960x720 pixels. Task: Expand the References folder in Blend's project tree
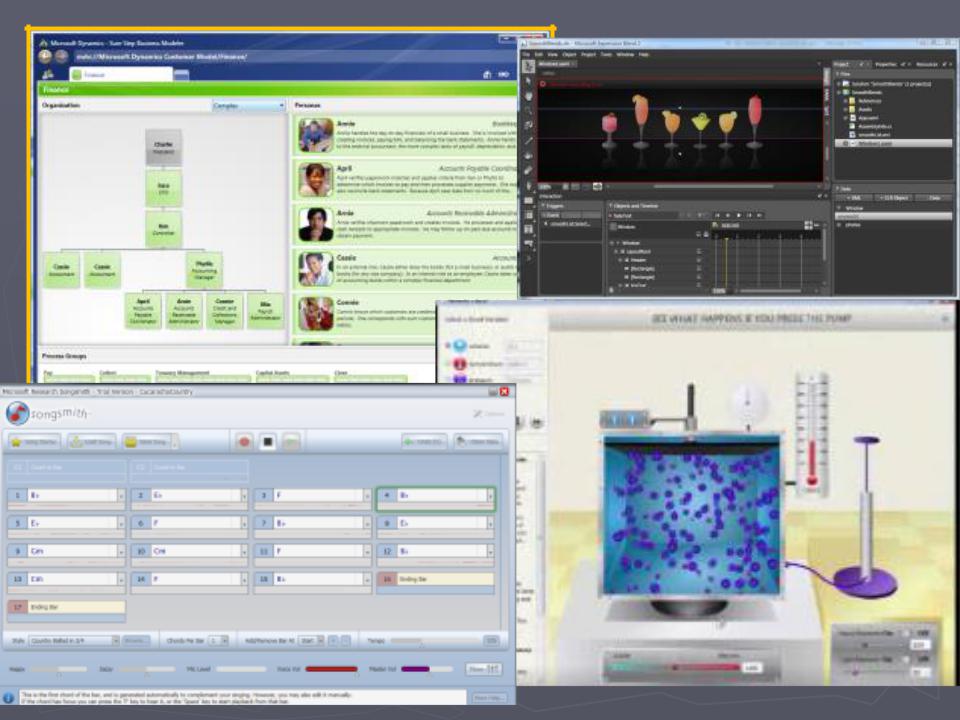(846, 100)
